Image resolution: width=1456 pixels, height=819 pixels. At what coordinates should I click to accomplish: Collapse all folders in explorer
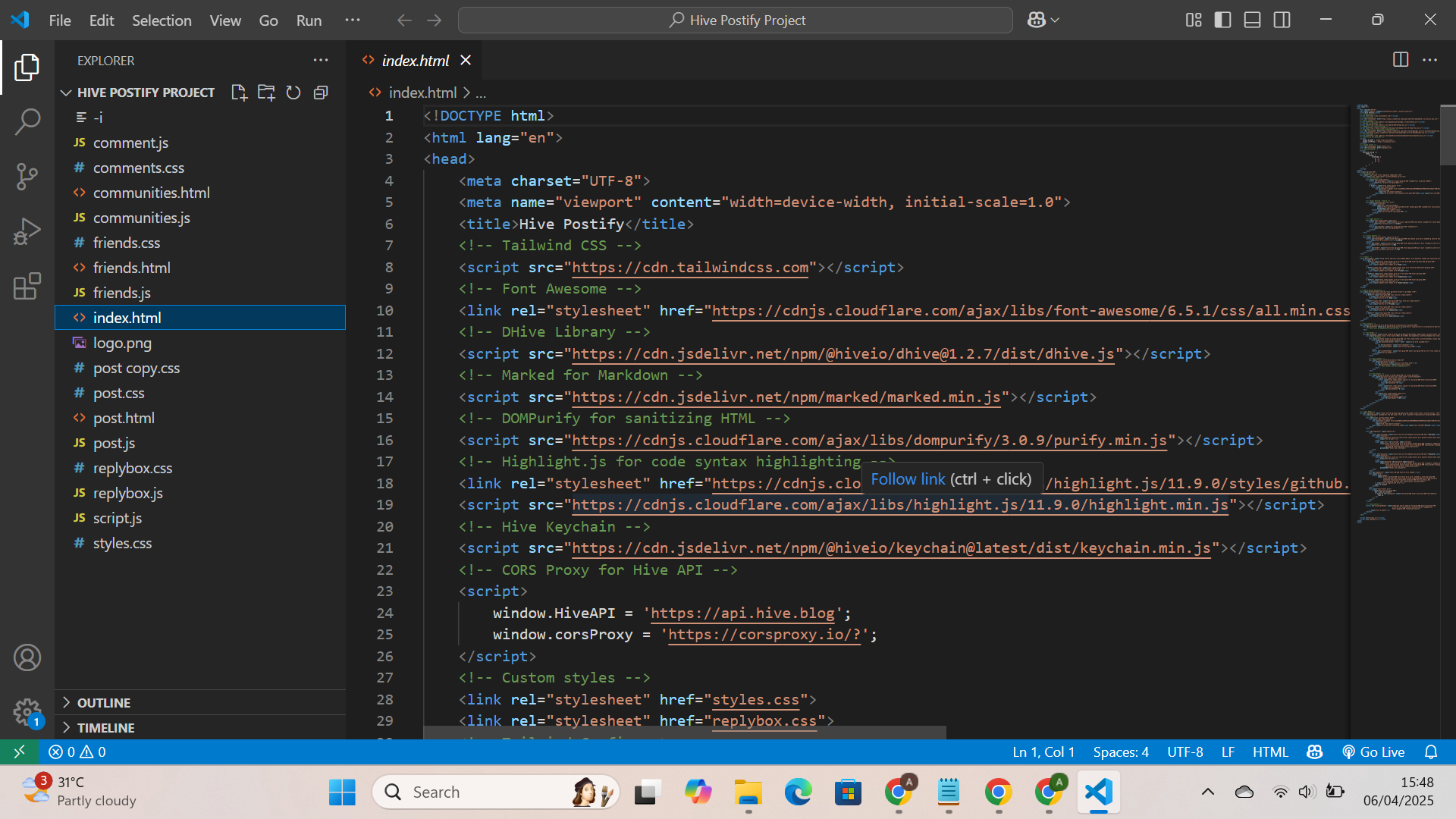click(321, 93)
